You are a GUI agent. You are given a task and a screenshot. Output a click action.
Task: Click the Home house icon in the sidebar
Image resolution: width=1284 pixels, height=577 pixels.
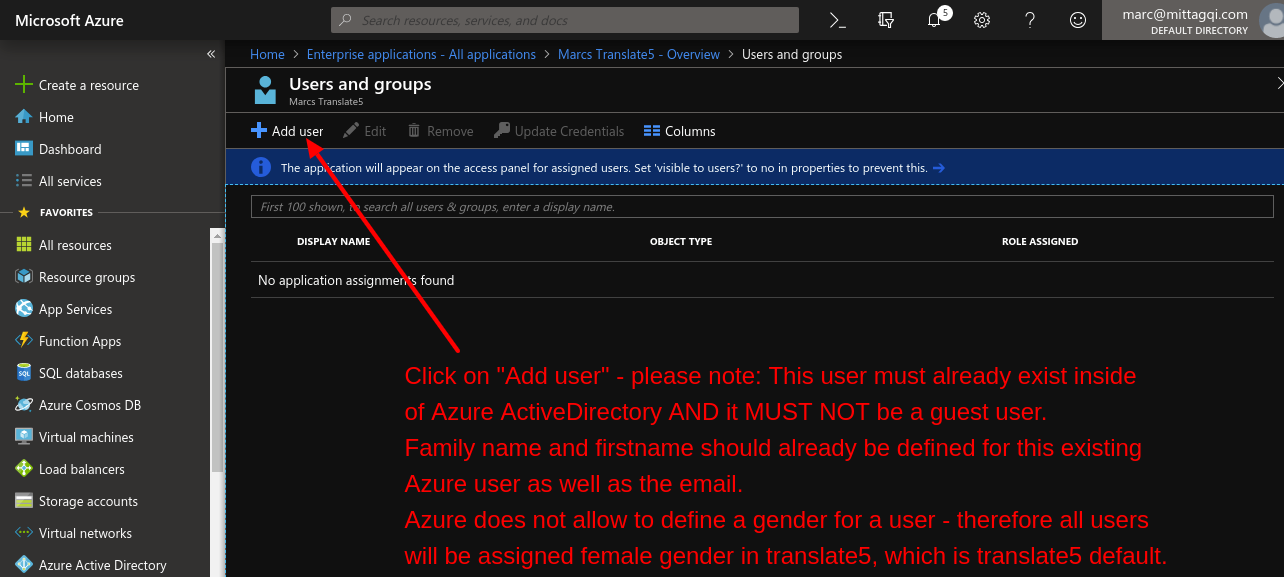[24, 117]
